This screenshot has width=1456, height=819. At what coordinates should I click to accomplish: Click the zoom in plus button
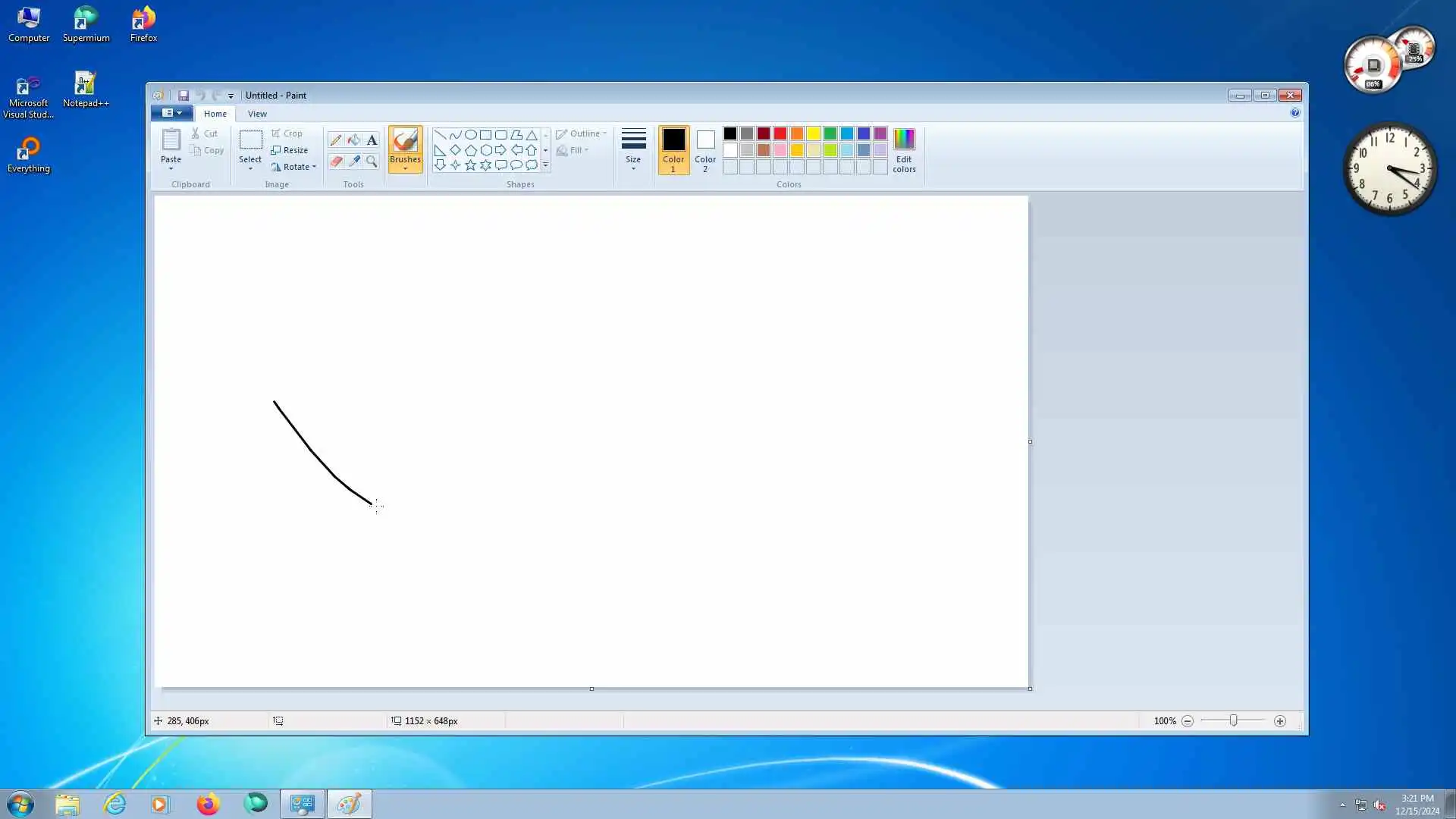(1279, 721)
